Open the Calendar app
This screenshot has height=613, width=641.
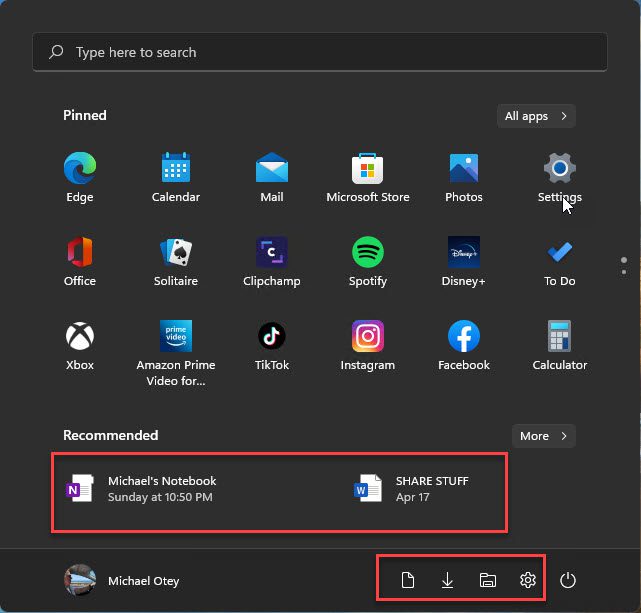[x=176, y=177]
